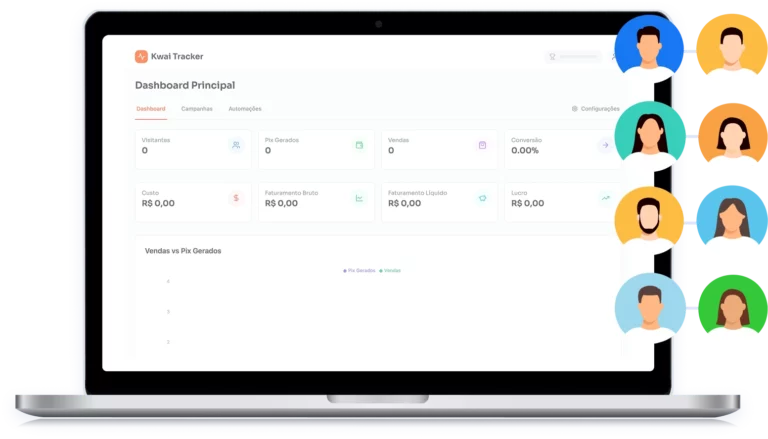The height and width of the screenshot is (439, 768).
Task: Click the male avatar on blue circle
Action: click(x=649, y=49)
